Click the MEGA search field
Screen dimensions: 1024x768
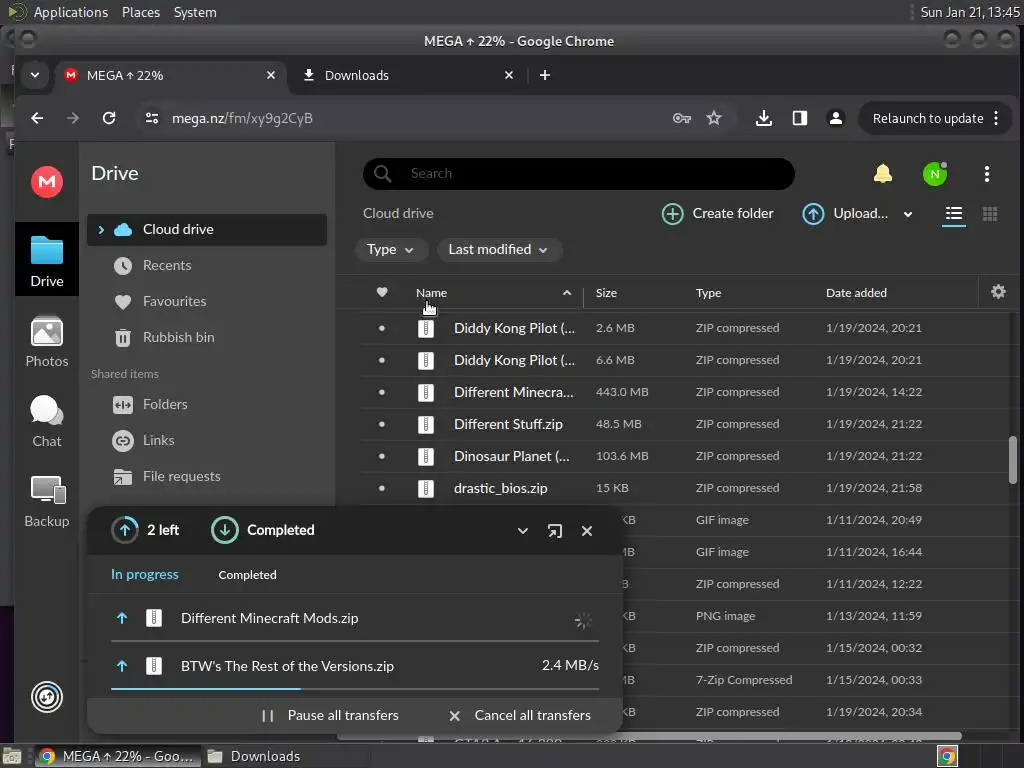[x=579, y=174]
